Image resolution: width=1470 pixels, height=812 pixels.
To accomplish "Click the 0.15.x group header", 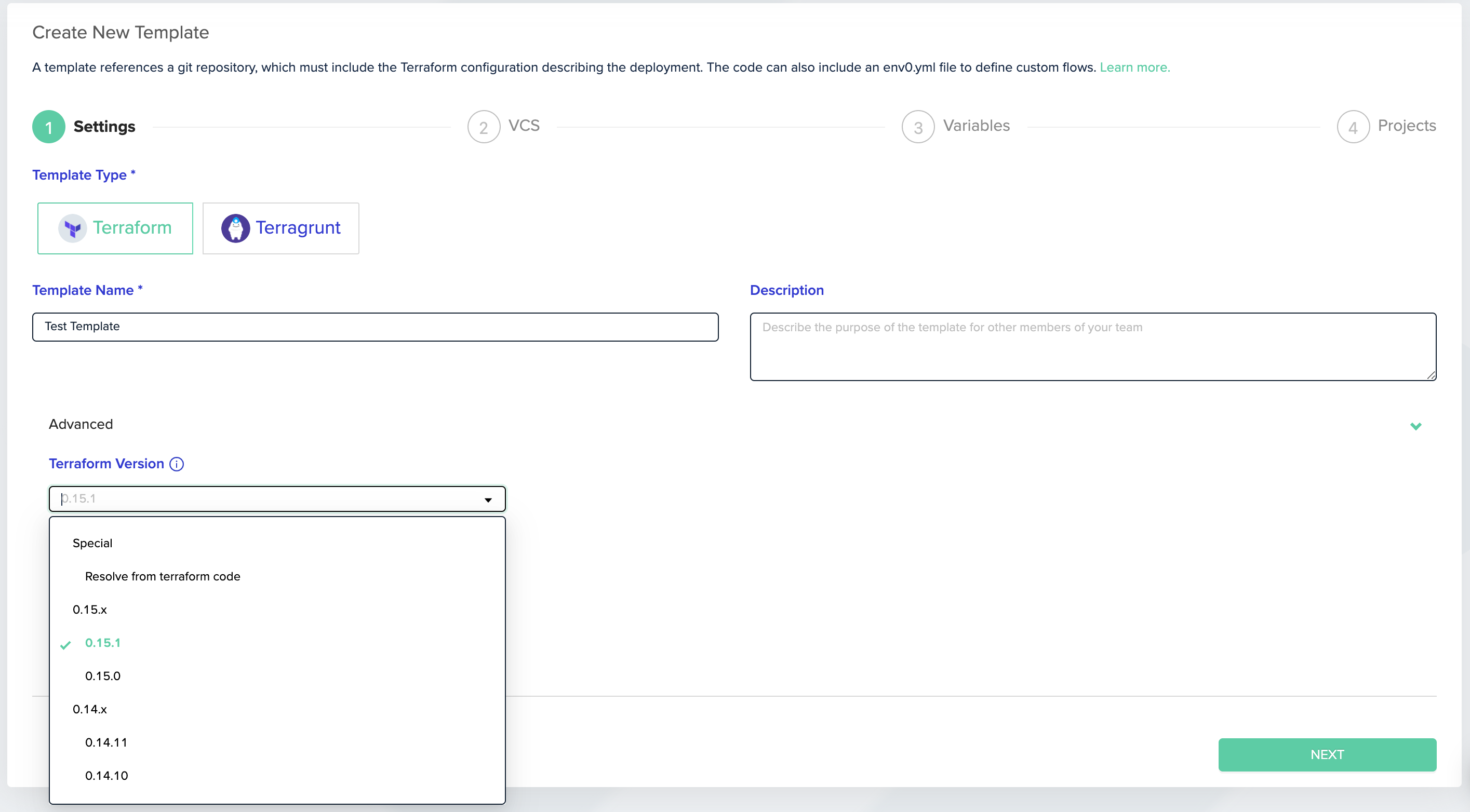I will point(89,610).
